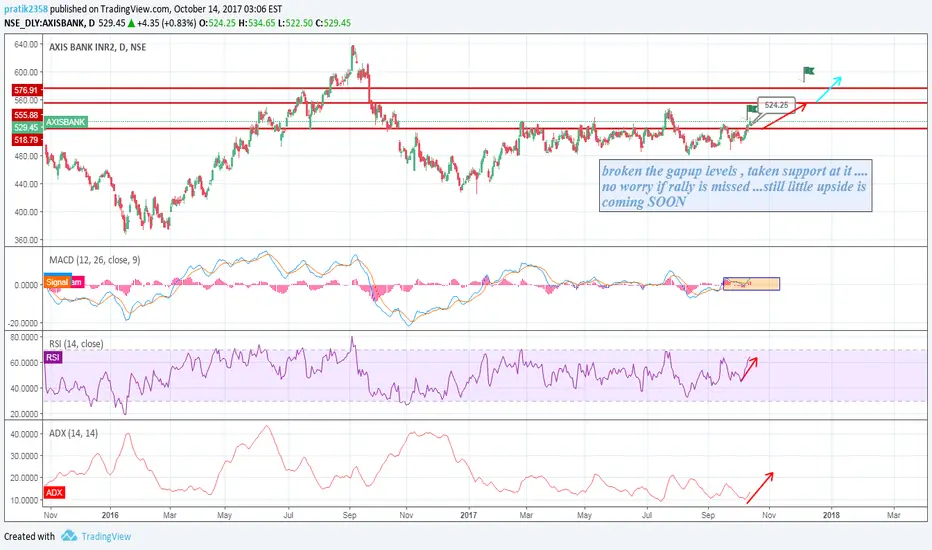Click the NSE_DLY:AXISBANK, D symbol text
The width and height of the screenshot is (932, 550).
(x=49, y=23)
